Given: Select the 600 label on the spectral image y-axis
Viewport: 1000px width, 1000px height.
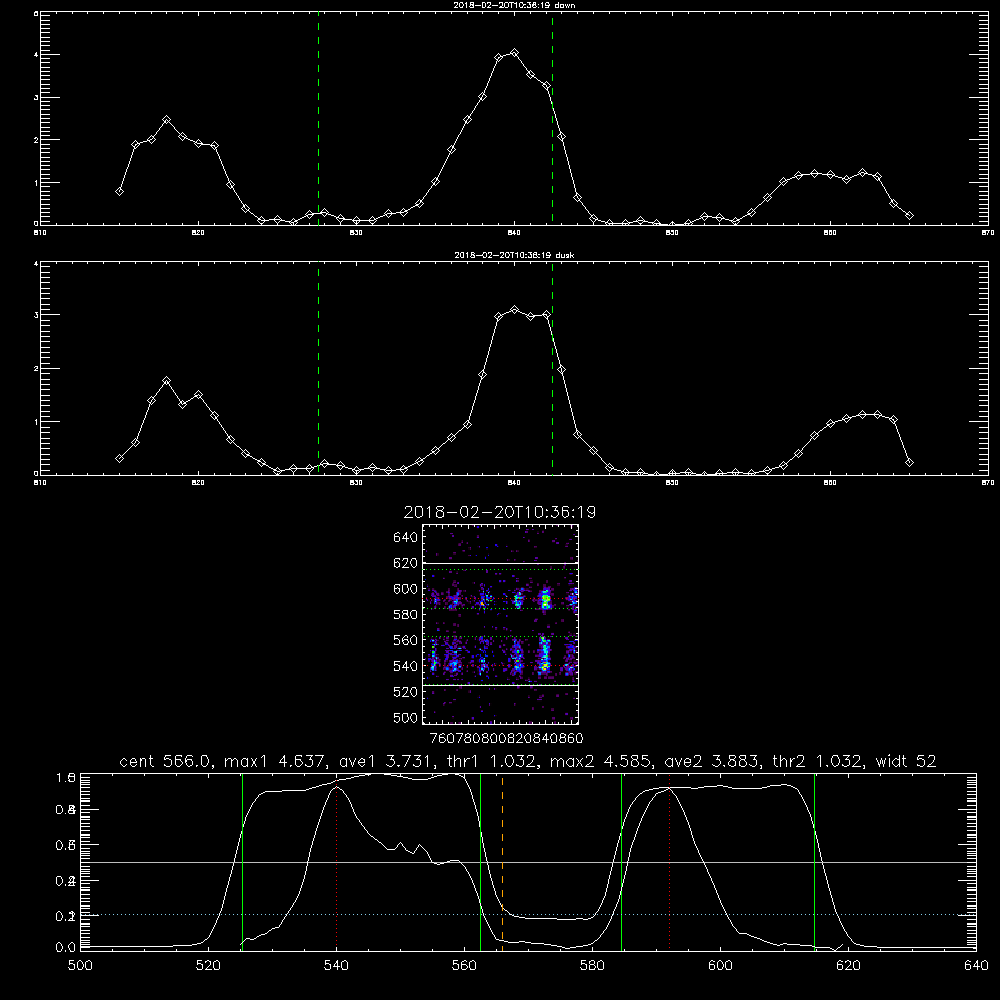Looking at the screenshot, I should (406, 589).
